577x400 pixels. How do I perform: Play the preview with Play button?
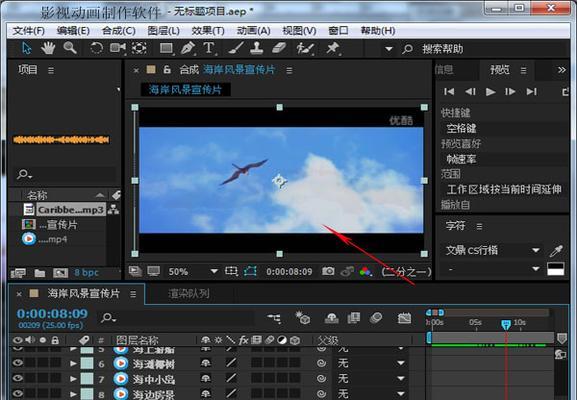click(x=490, y=92)
